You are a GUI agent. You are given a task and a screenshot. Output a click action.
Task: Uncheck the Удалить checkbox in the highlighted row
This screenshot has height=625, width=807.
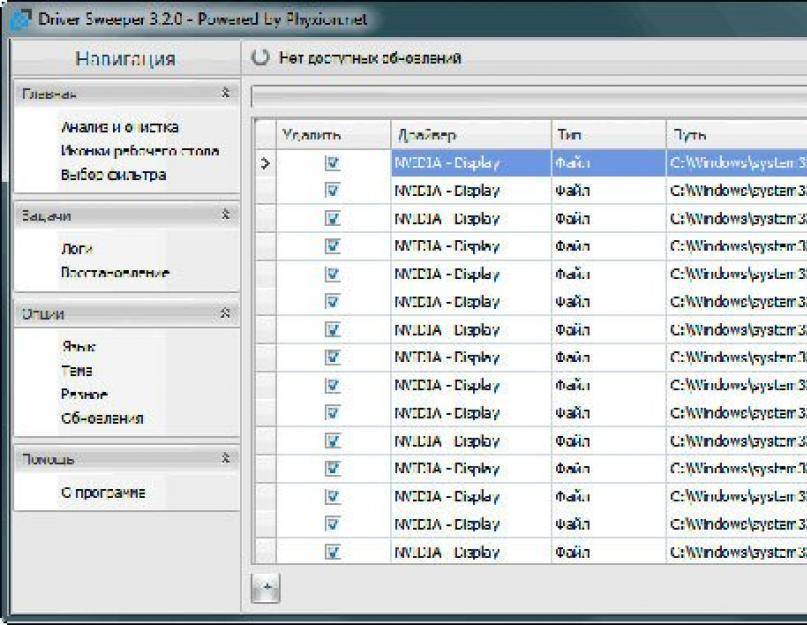click(332, 163)
